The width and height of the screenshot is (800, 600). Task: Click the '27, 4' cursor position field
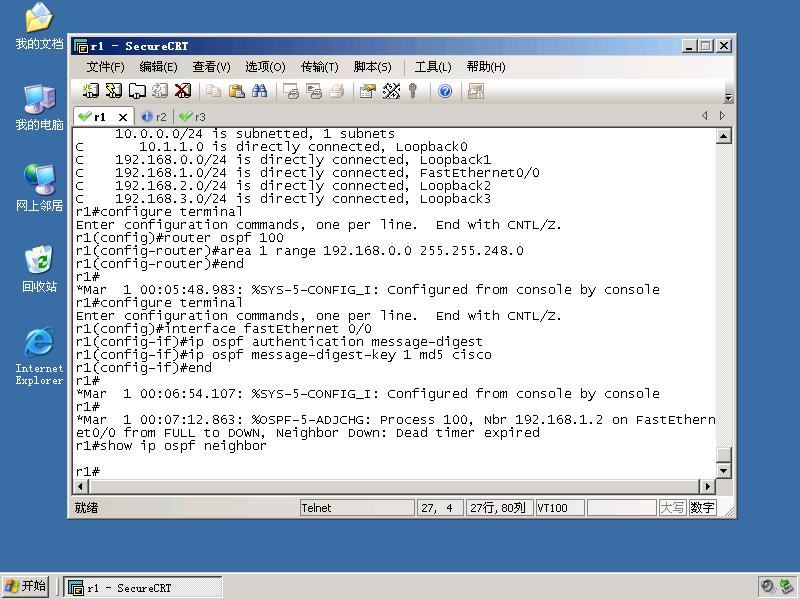coord(440,508)
